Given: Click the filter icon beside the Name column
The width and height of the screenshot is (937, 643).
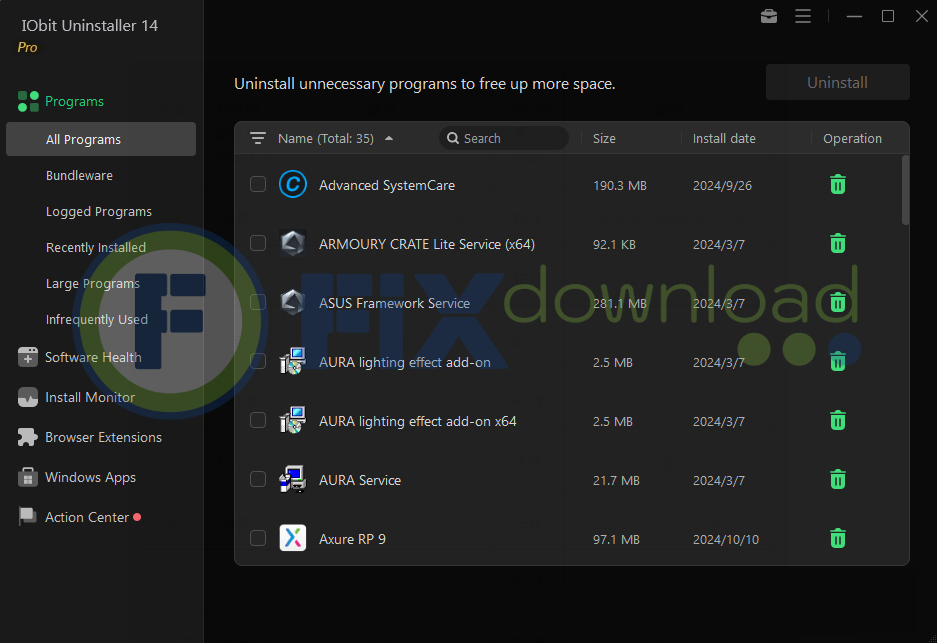Looking at the screenshot, I should 258,139.
